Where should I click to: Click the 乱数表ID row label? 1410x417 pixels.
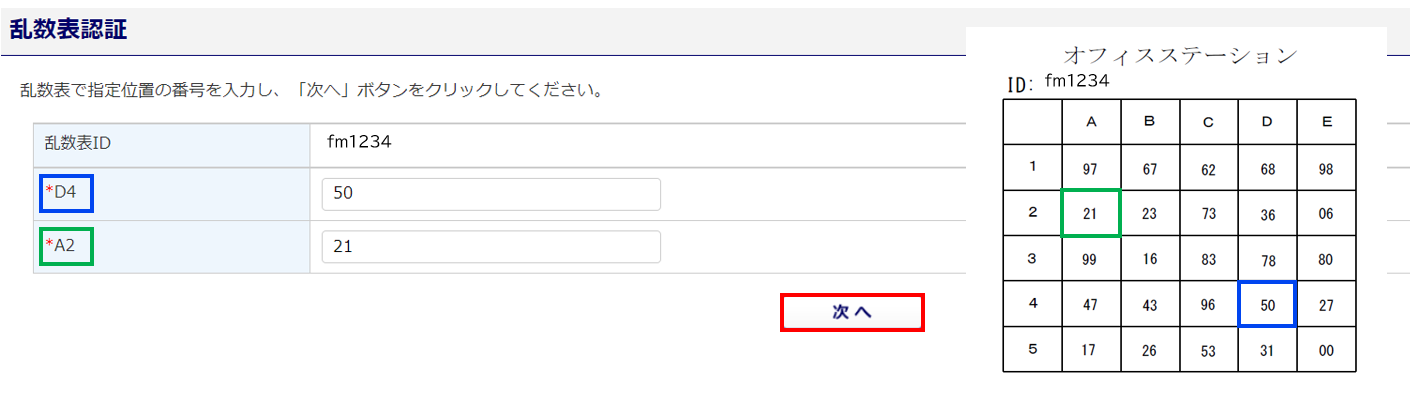[77, 143]
